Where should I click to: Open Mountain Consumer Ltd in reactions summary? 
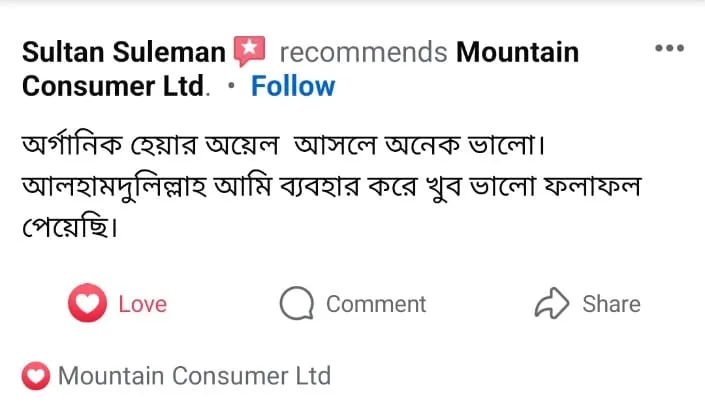[194, 377]
